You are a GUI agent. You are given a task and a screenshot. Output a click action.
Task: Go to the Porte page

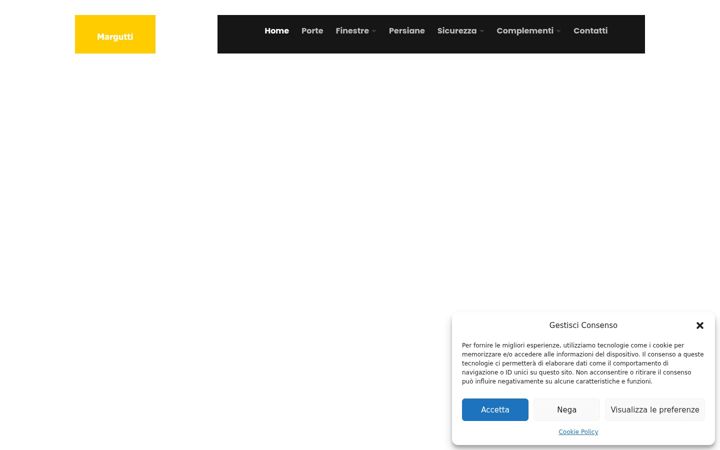[312, 31]
